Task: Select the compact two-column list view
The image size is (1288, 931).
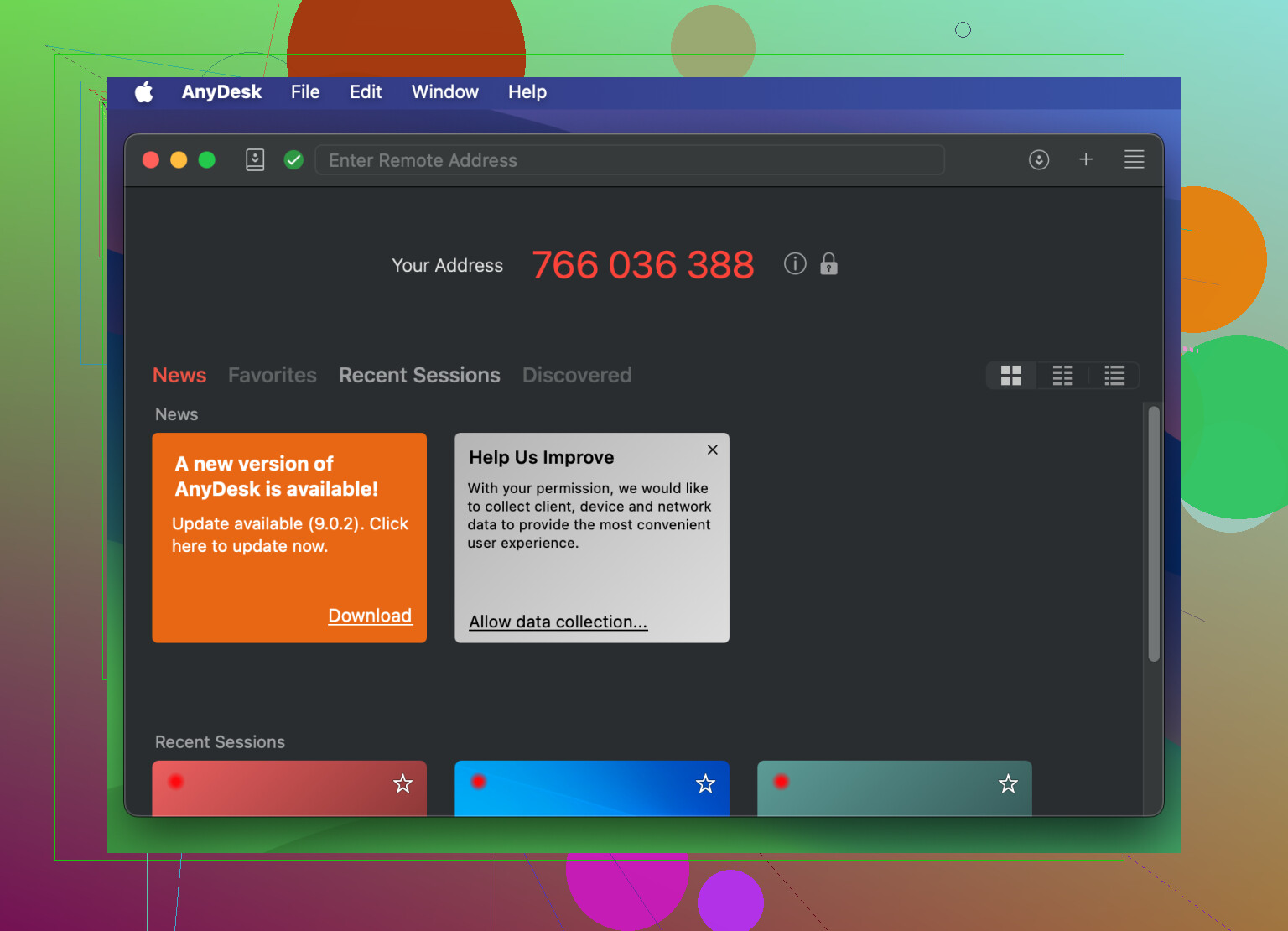Action: (x=1062, y=376)
